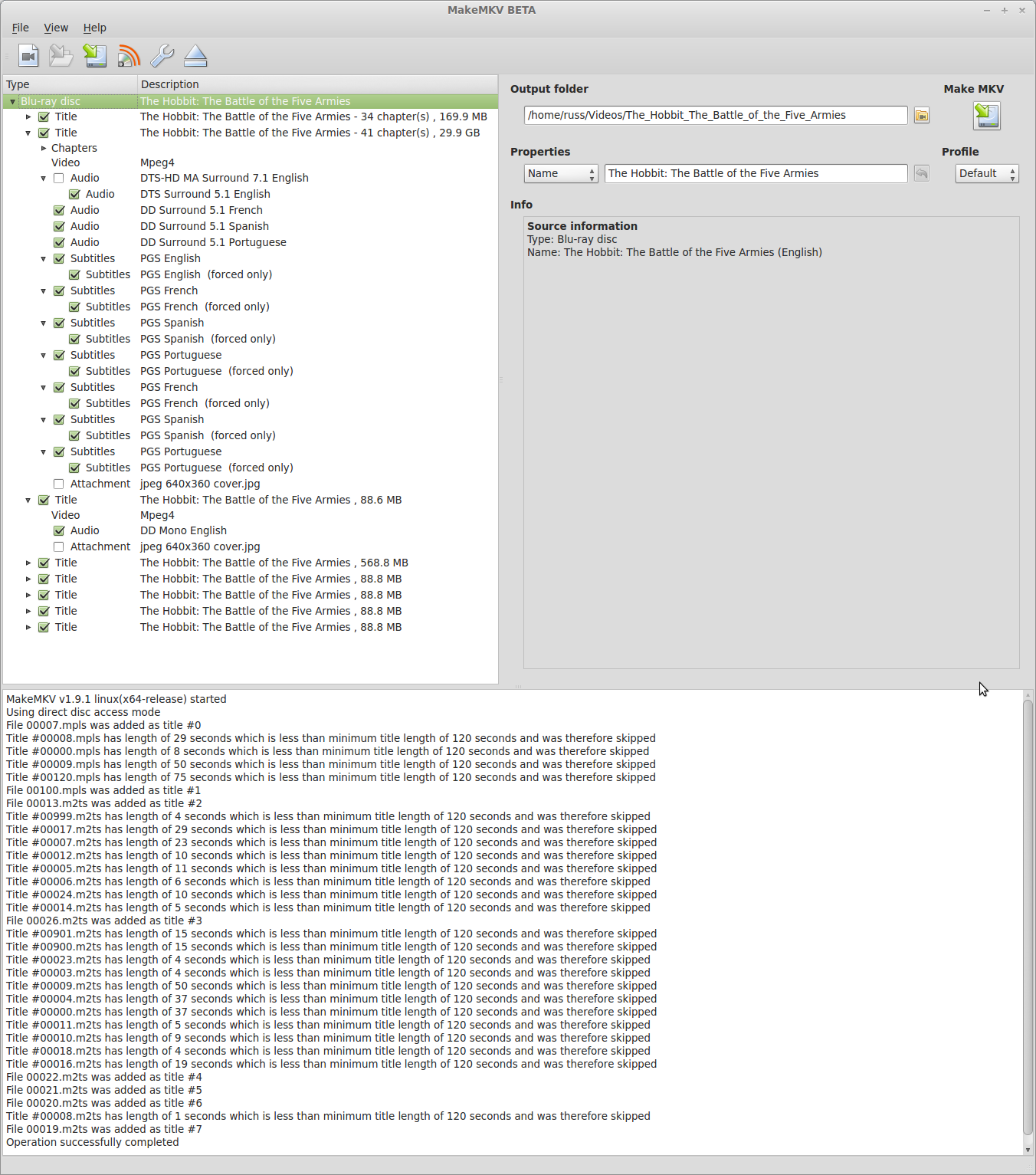1036x1175 pixels.
Task: Select 'Operation successfully completed' log line
Action: coord(93,1143)
